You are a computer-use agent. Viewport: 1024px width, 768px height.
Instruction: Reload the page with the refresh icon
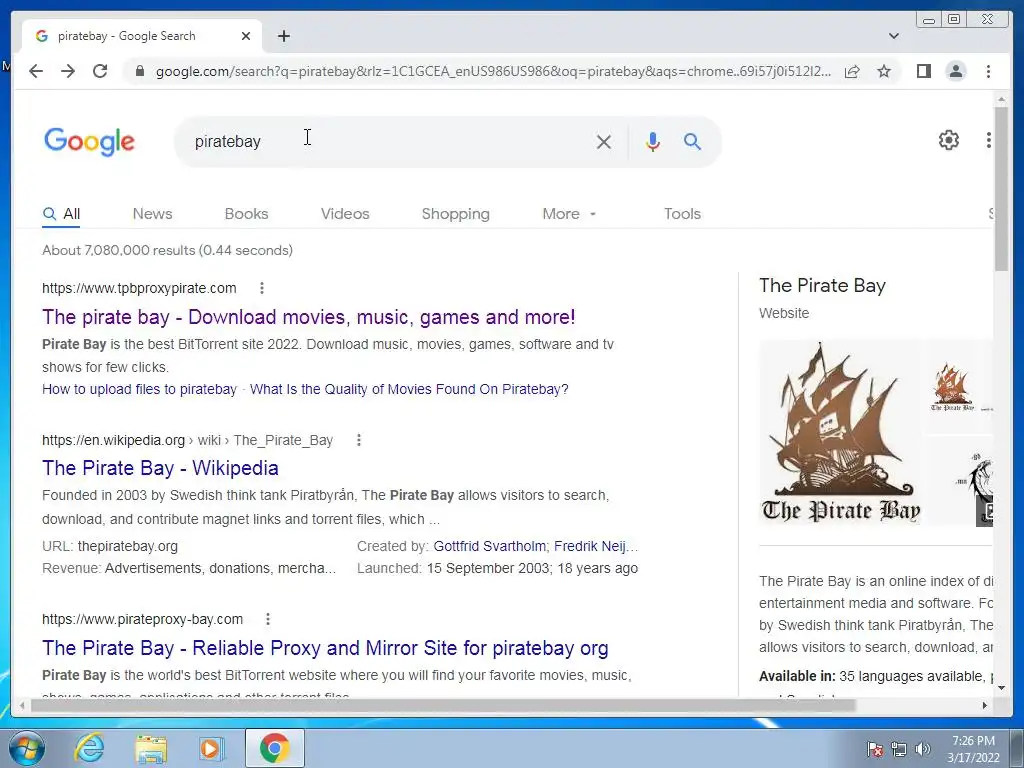tap(100, 71)
